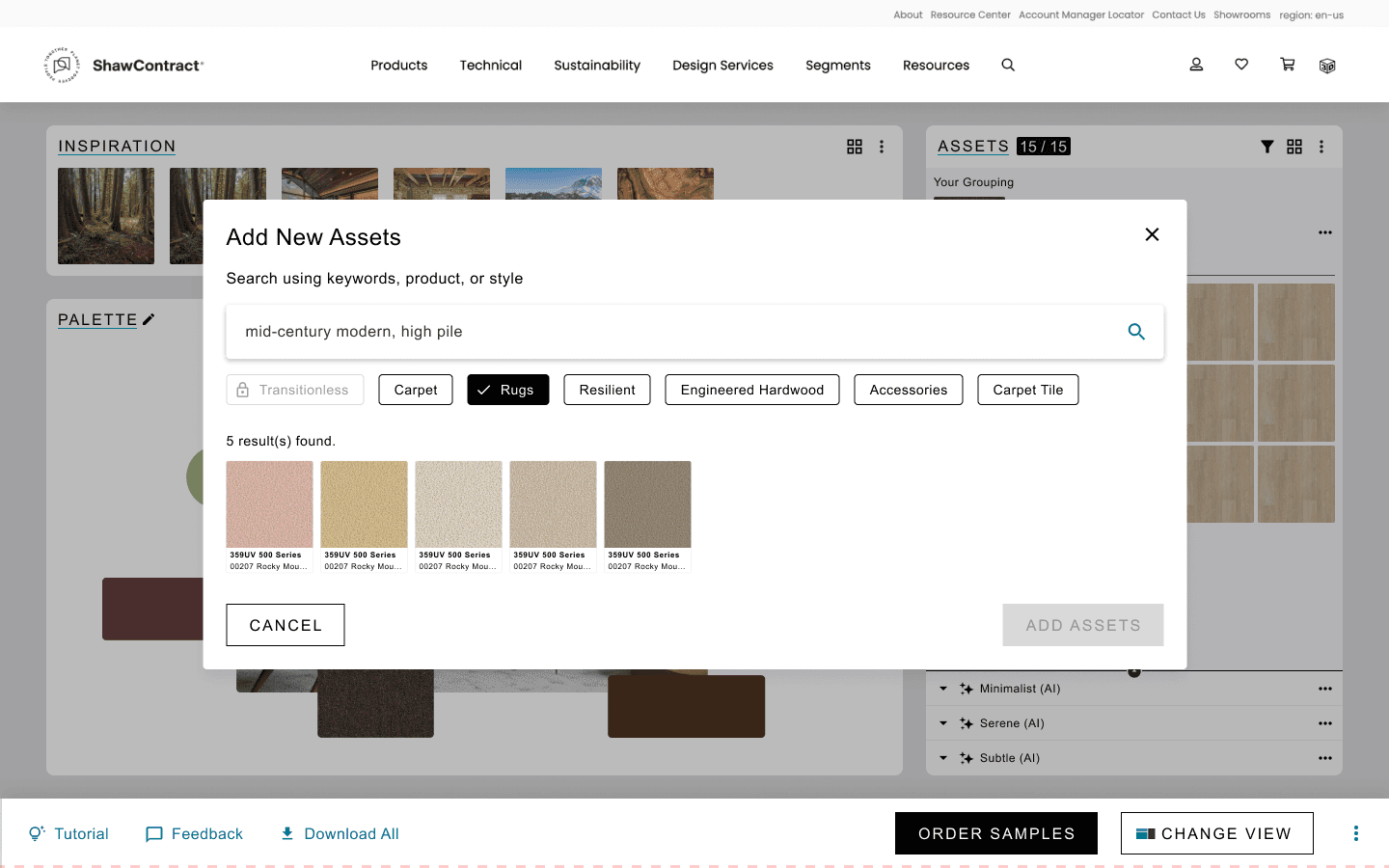Open the Segments menu

click(x=838, y=66)
